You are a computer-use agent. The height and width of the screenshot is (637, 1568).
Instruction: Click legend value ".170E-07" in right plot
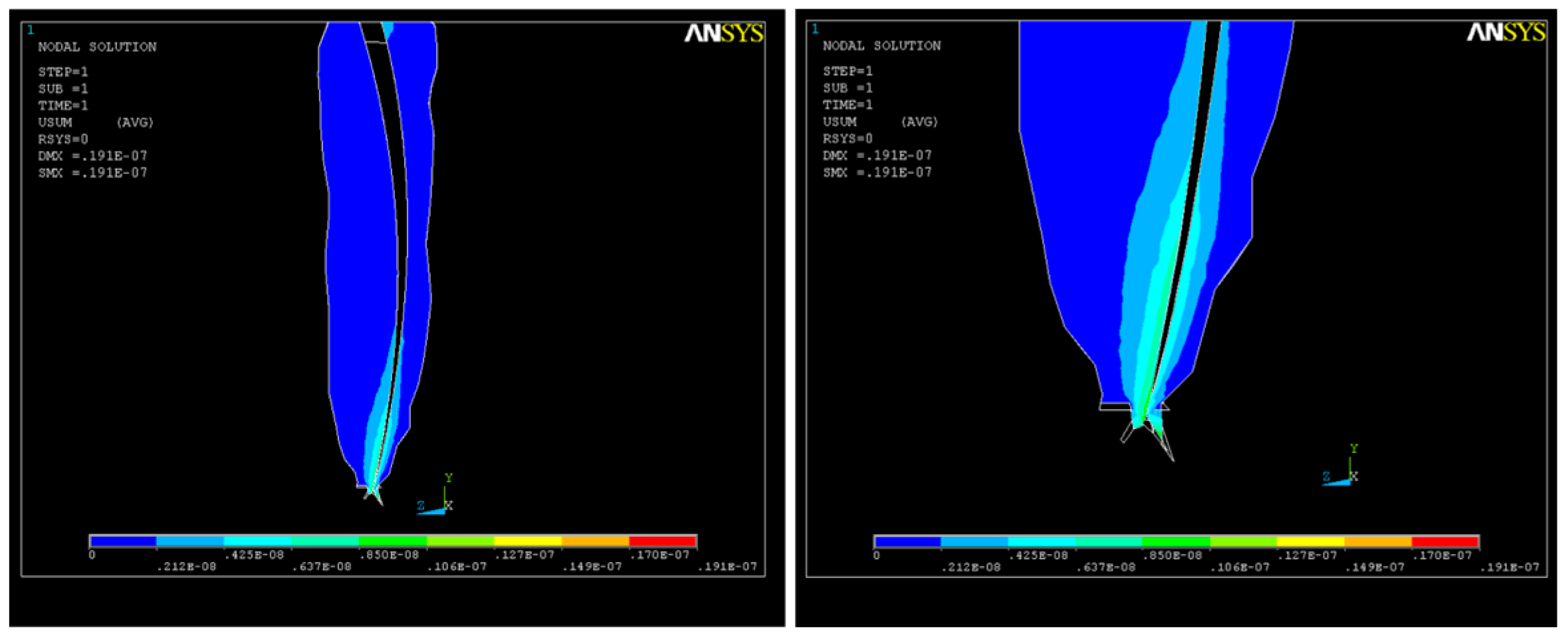click(1443, 556)
